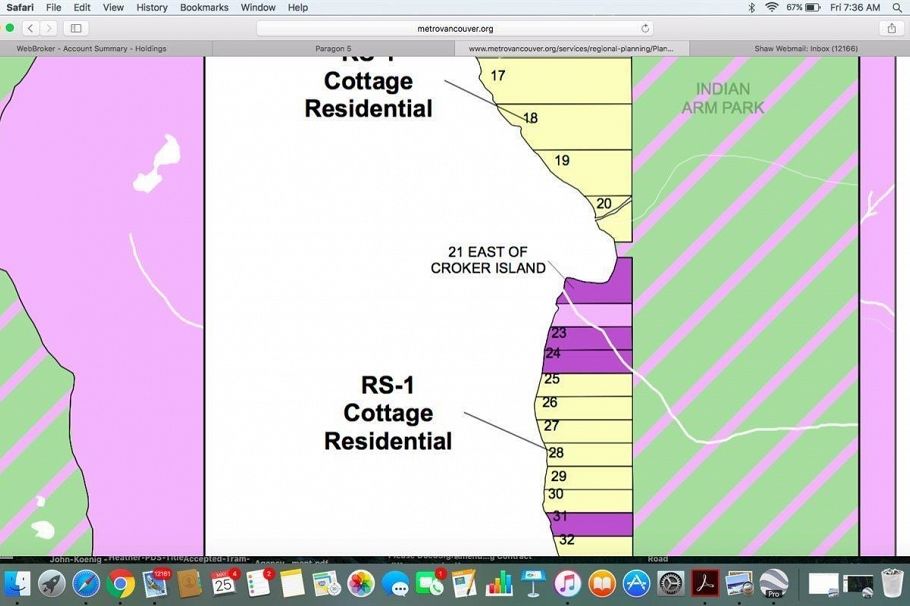Switch to the Paragon 5 tab

[333, 48]
